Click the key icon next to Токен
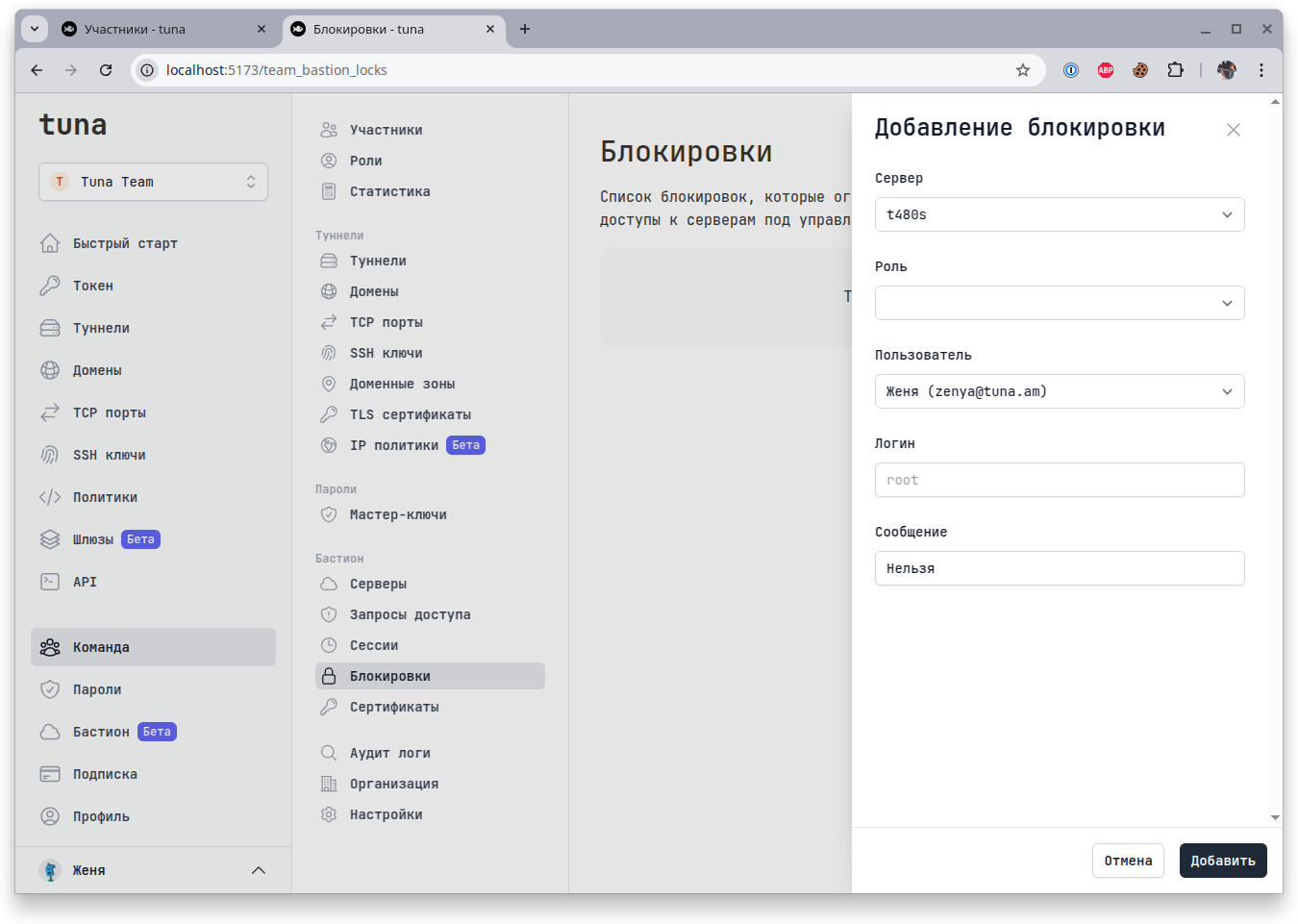This screenshot has height=924, width=1298. pos(50,286)
